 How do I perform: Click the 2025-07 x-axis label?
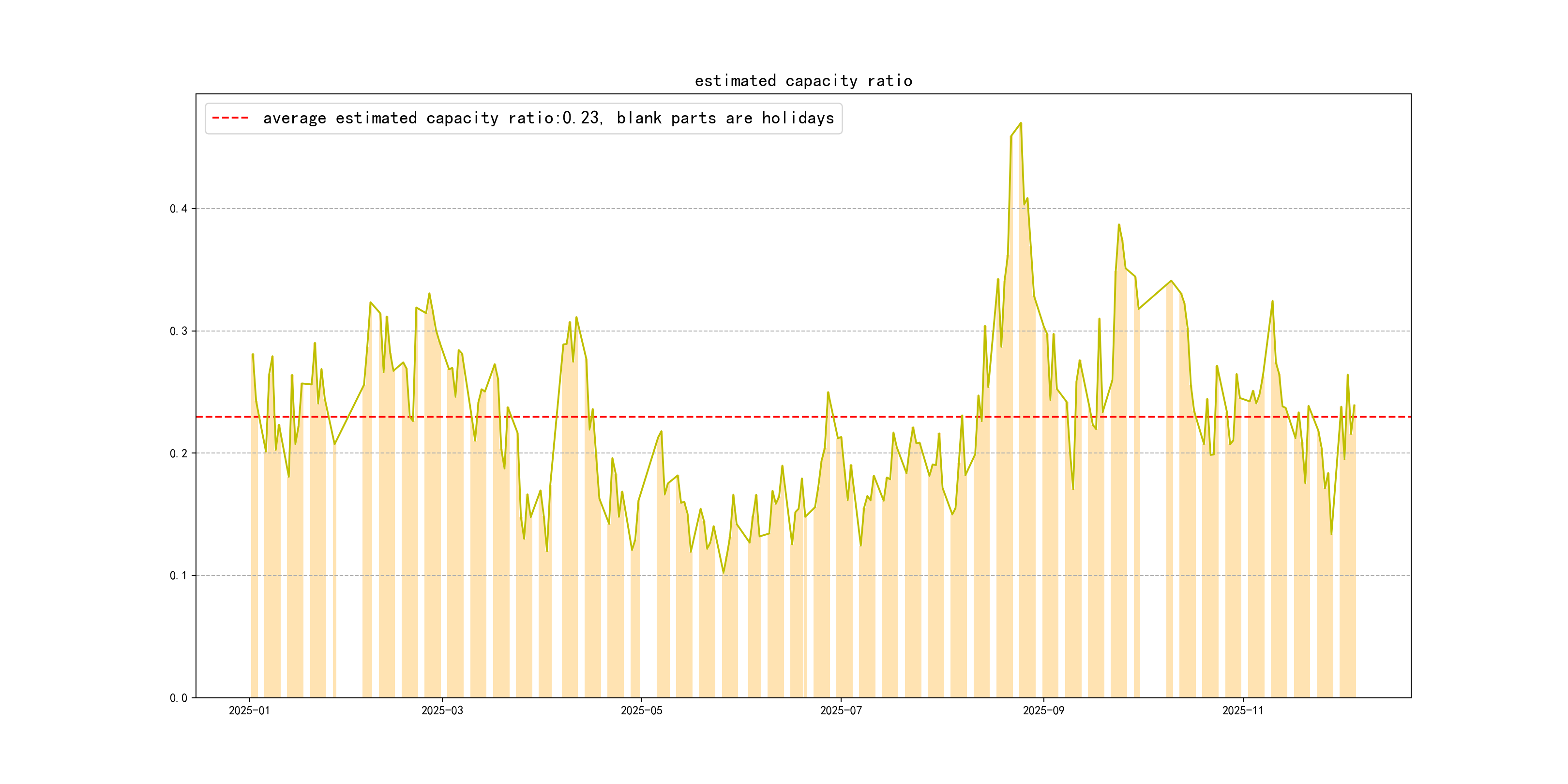tap(841, 710)
